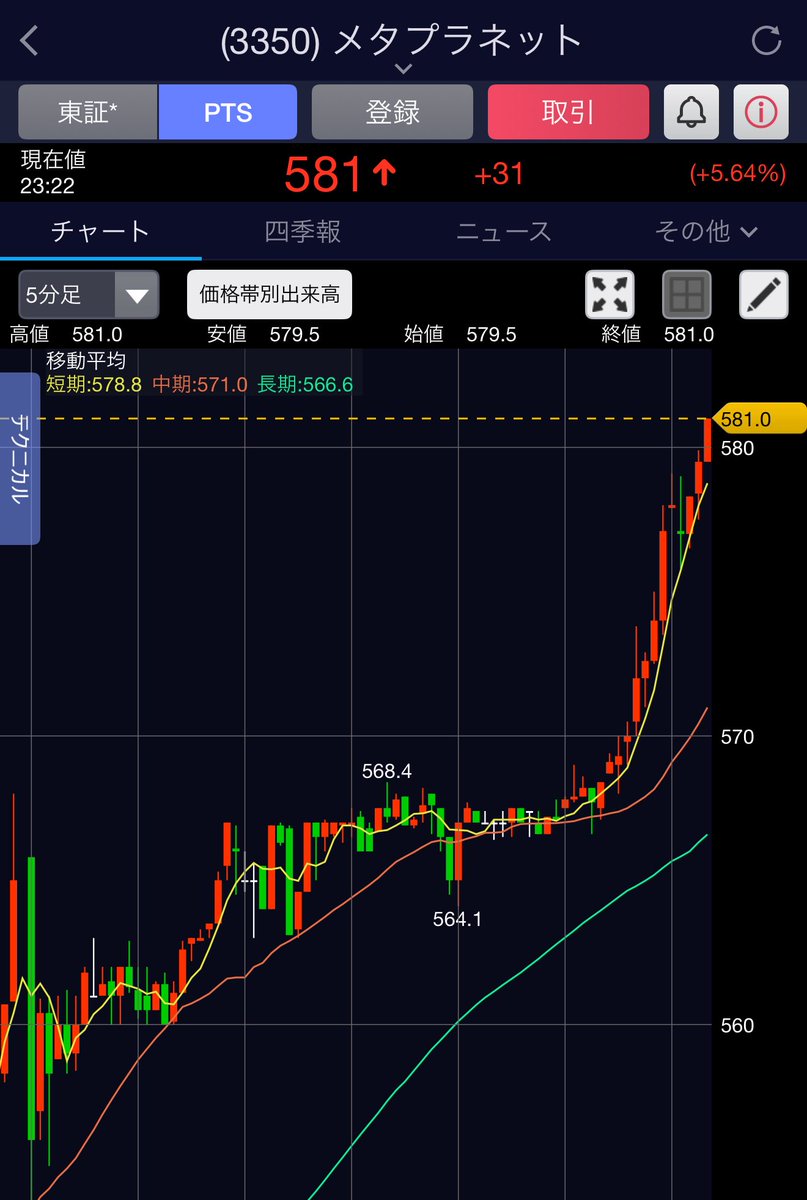
Task: Select the チャート tab
Action: [100, 232]
